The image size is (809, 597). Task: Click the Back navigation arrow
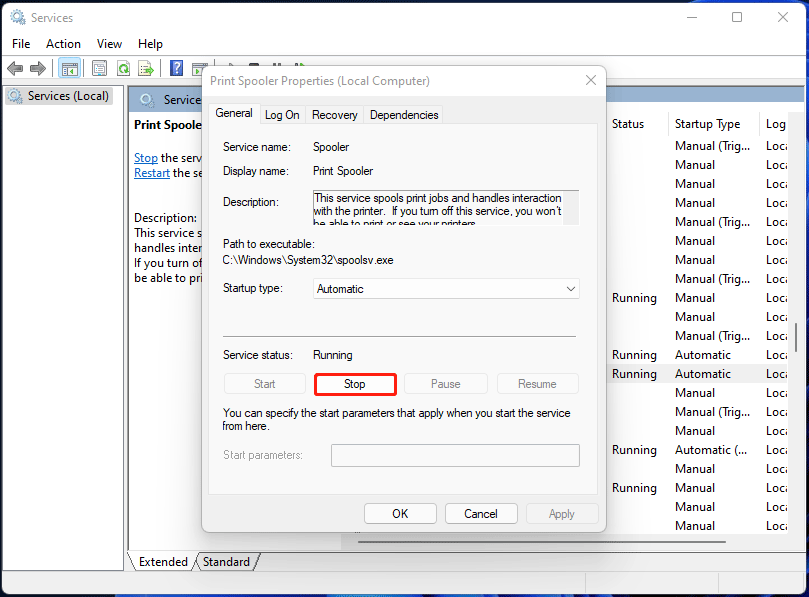[15, 68]
